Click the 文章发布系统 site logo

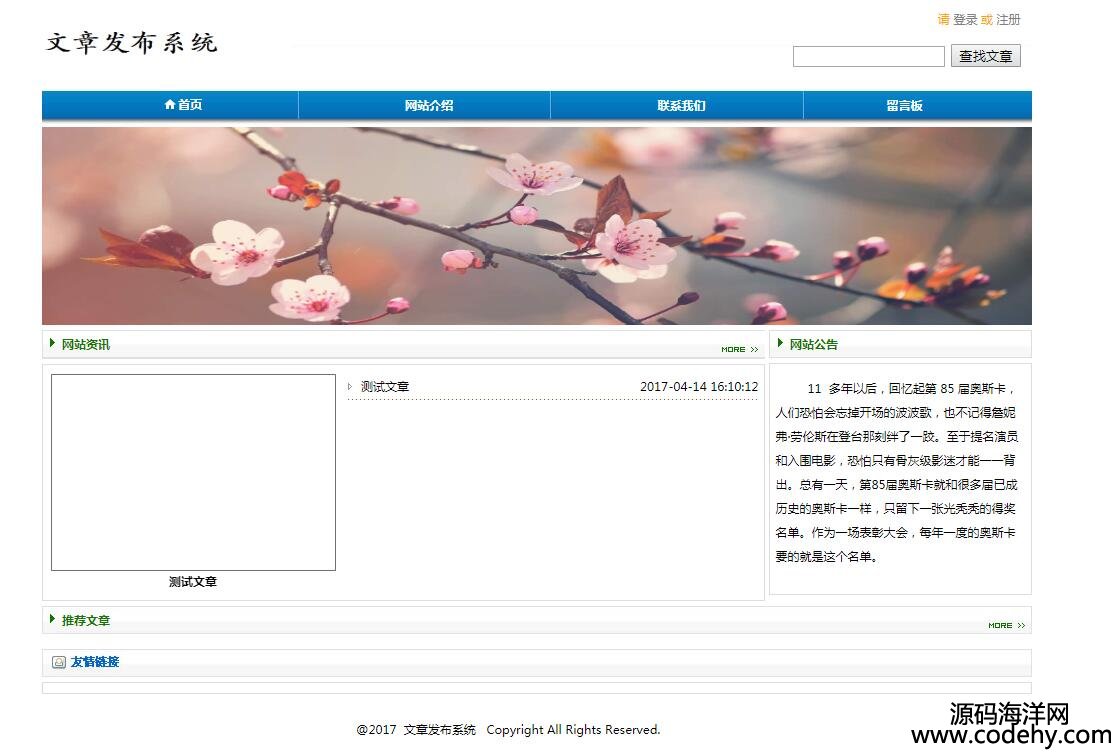coord(132,43)
